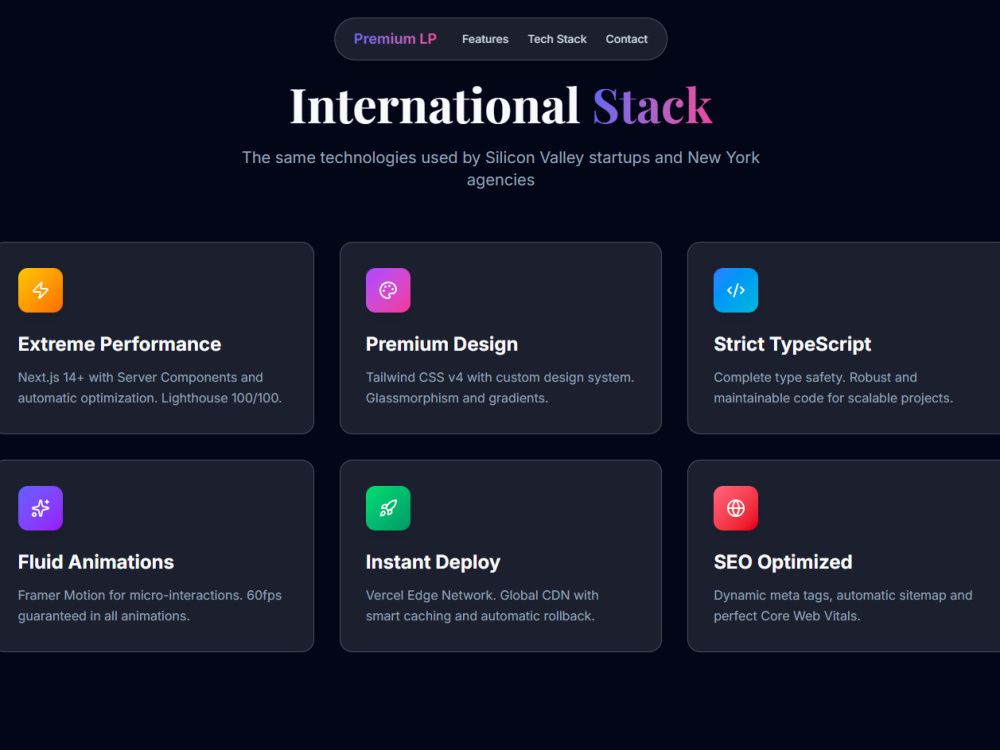This screenshot has height=750, width=1000.
Task: Click the green rocket icon
Action: [x=388, y=508]
